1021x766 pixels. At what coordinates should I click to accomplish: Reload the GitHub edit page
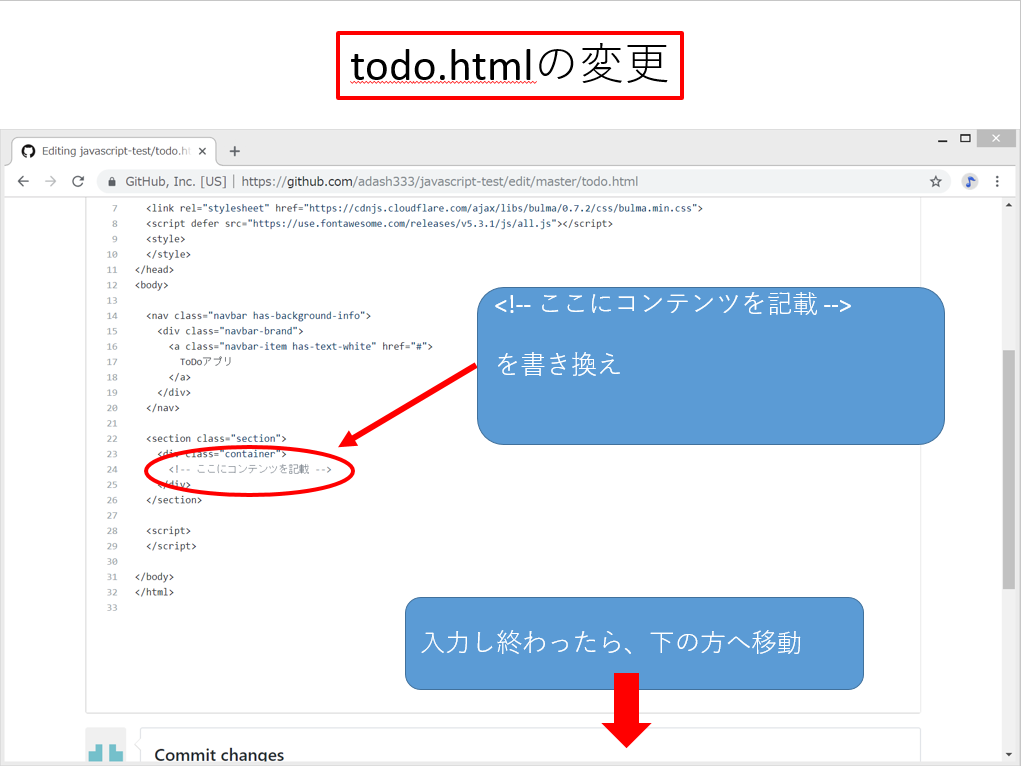coord(78,182)
